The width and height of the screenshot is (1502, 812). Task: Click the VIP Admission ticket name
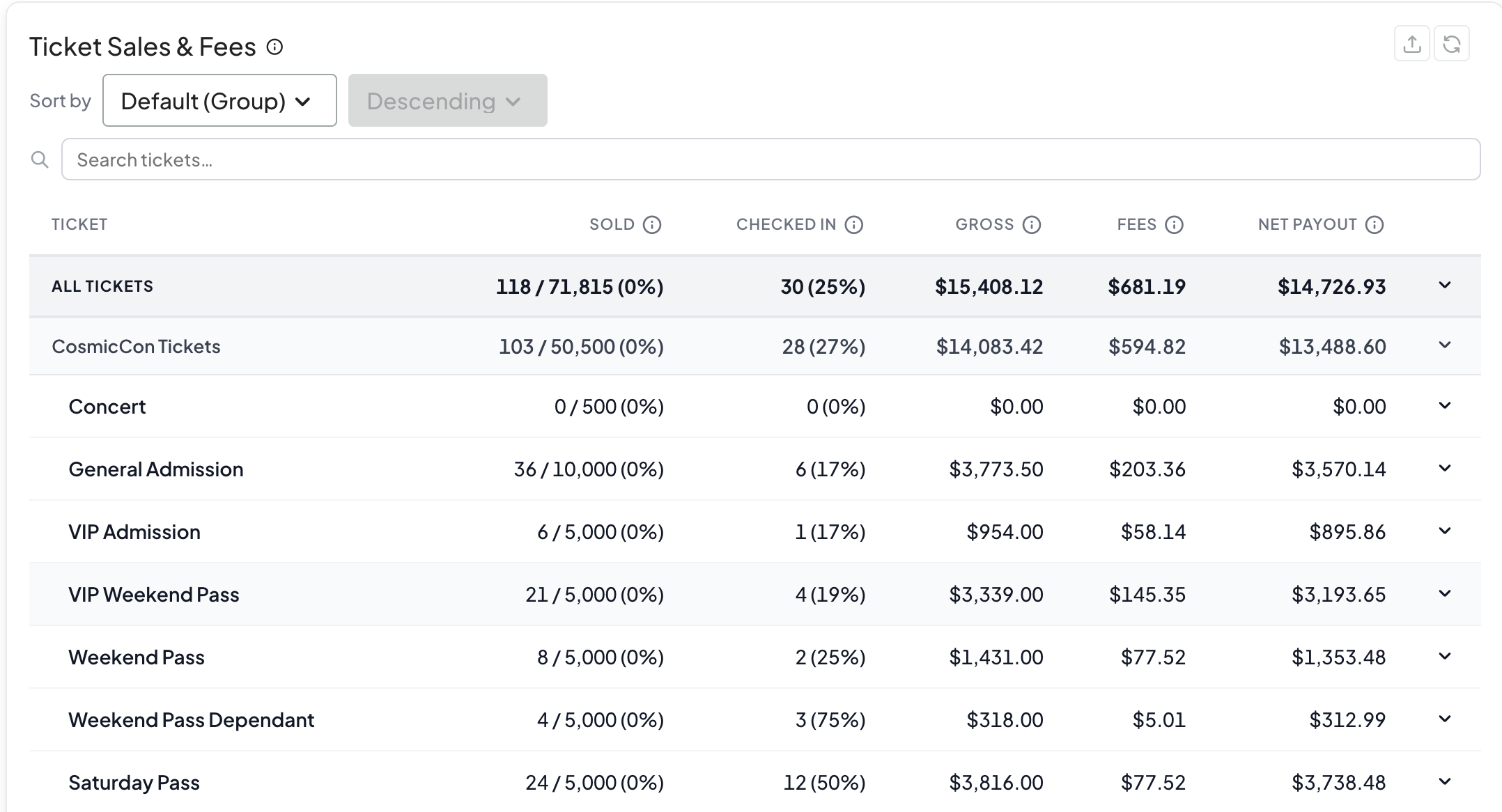[x=134, y=532]
